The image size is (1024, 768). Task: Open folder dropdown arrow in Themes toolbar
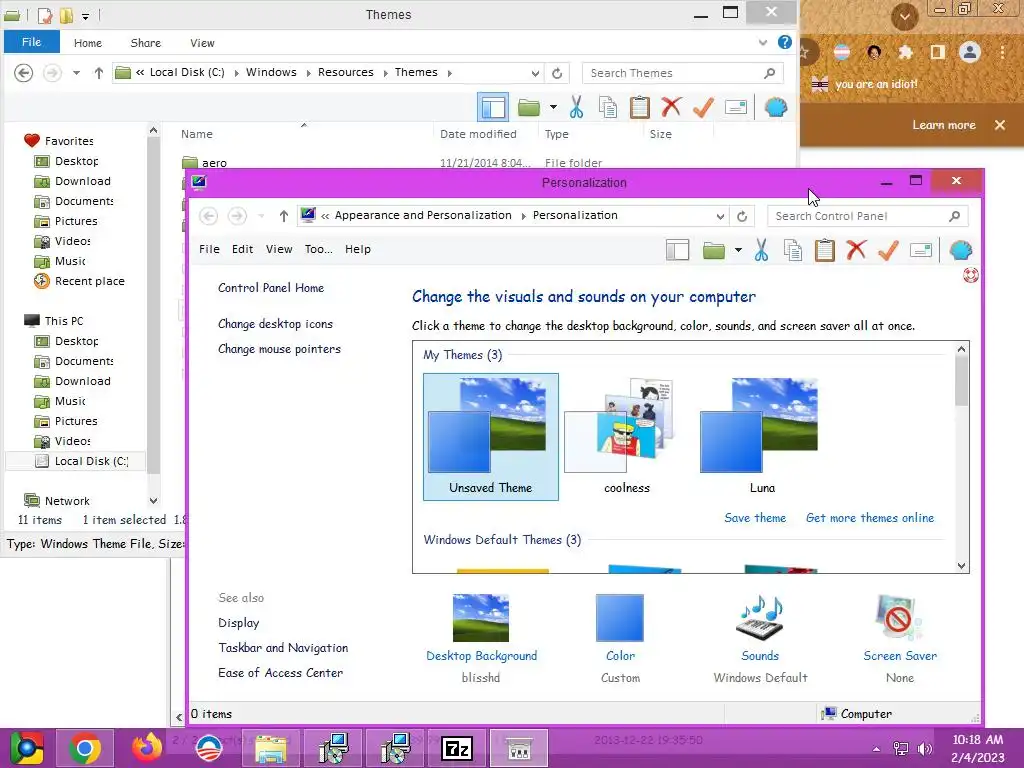[553, 107]
